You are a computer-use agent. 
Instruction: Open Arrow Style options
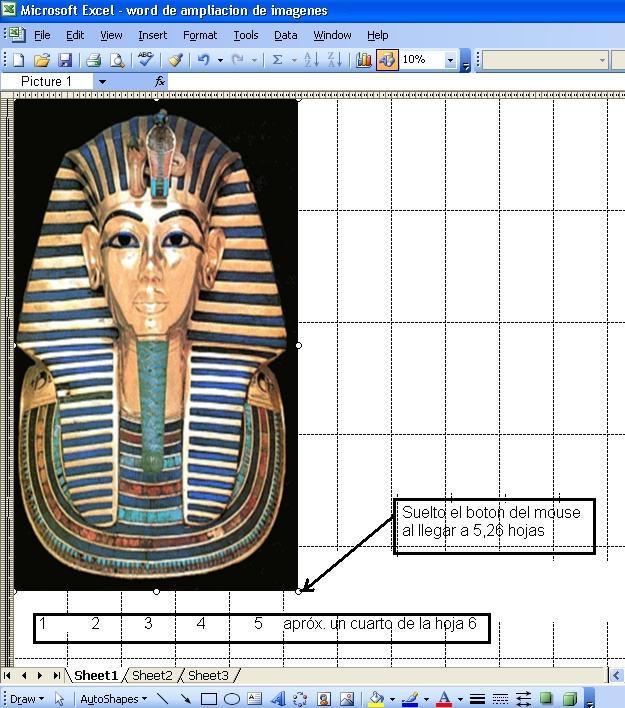tap(523, 699)
